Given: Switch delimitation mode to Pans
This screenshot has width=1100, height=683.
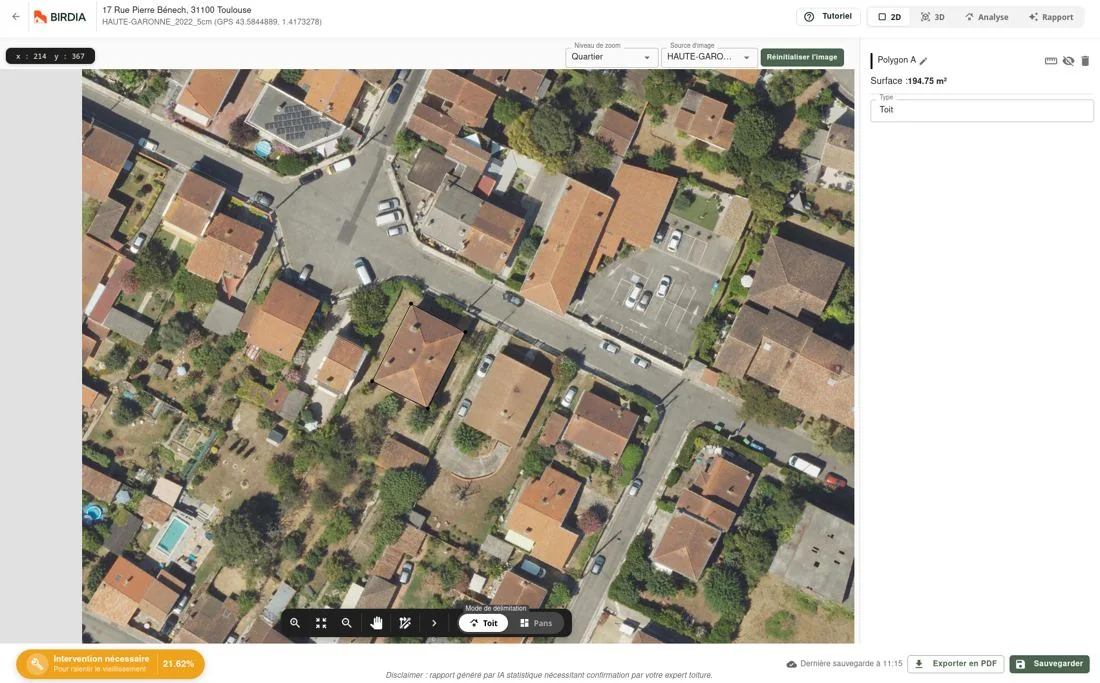Looking at the screenshot, I should (x=537, y=623).
